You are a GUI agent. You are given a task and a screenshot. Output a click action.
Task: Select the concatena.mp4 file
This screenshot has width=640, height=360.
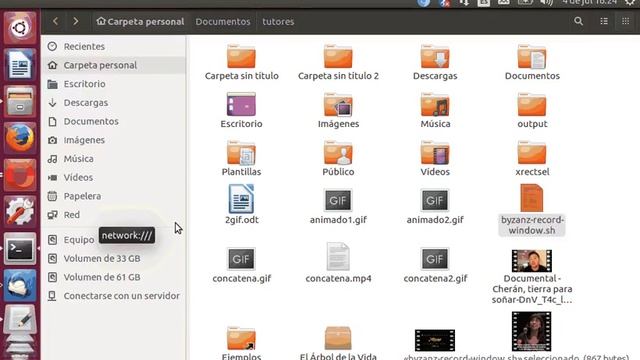click(338, 263)
